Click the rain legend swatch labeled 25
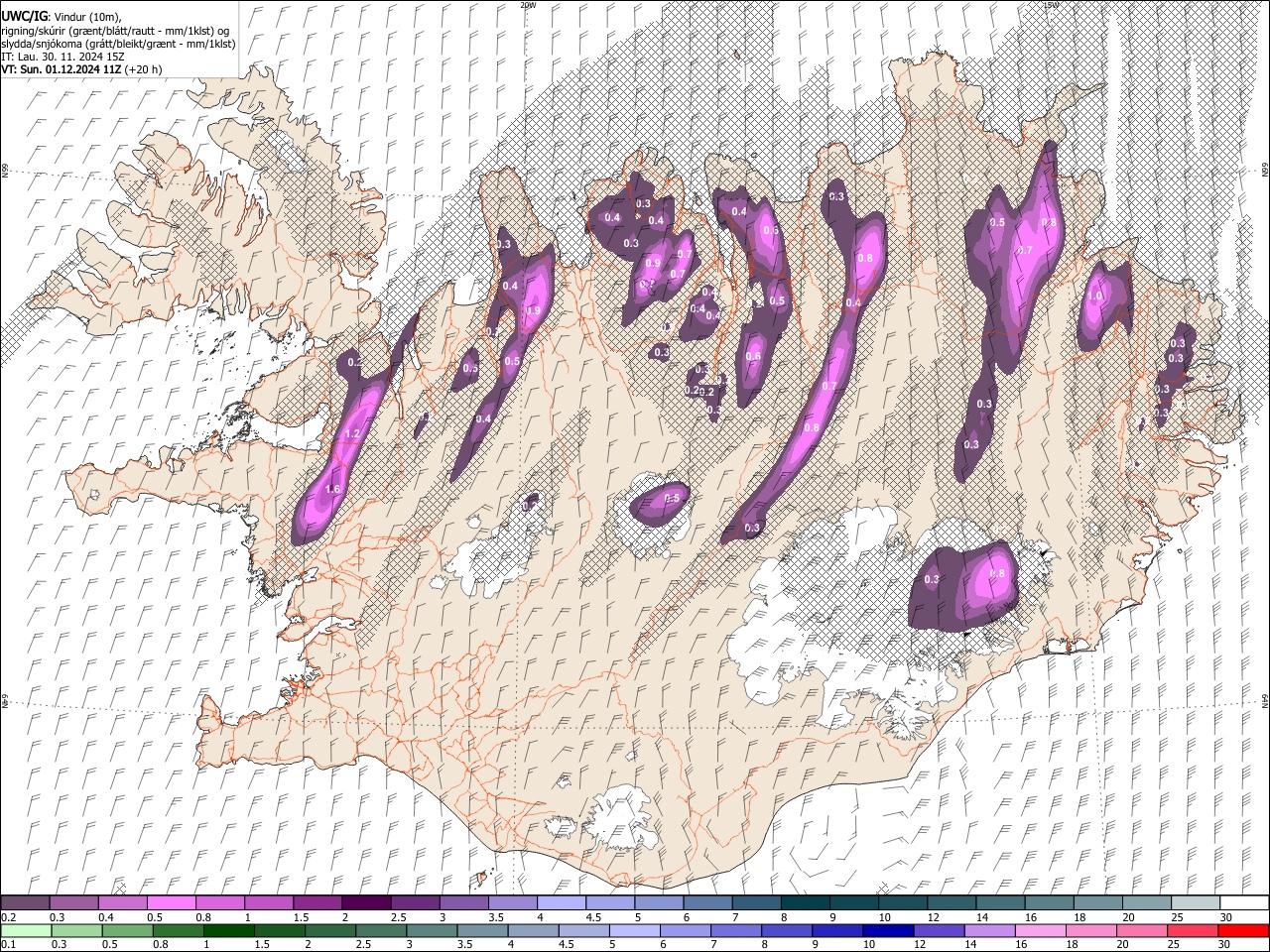 1193,930
